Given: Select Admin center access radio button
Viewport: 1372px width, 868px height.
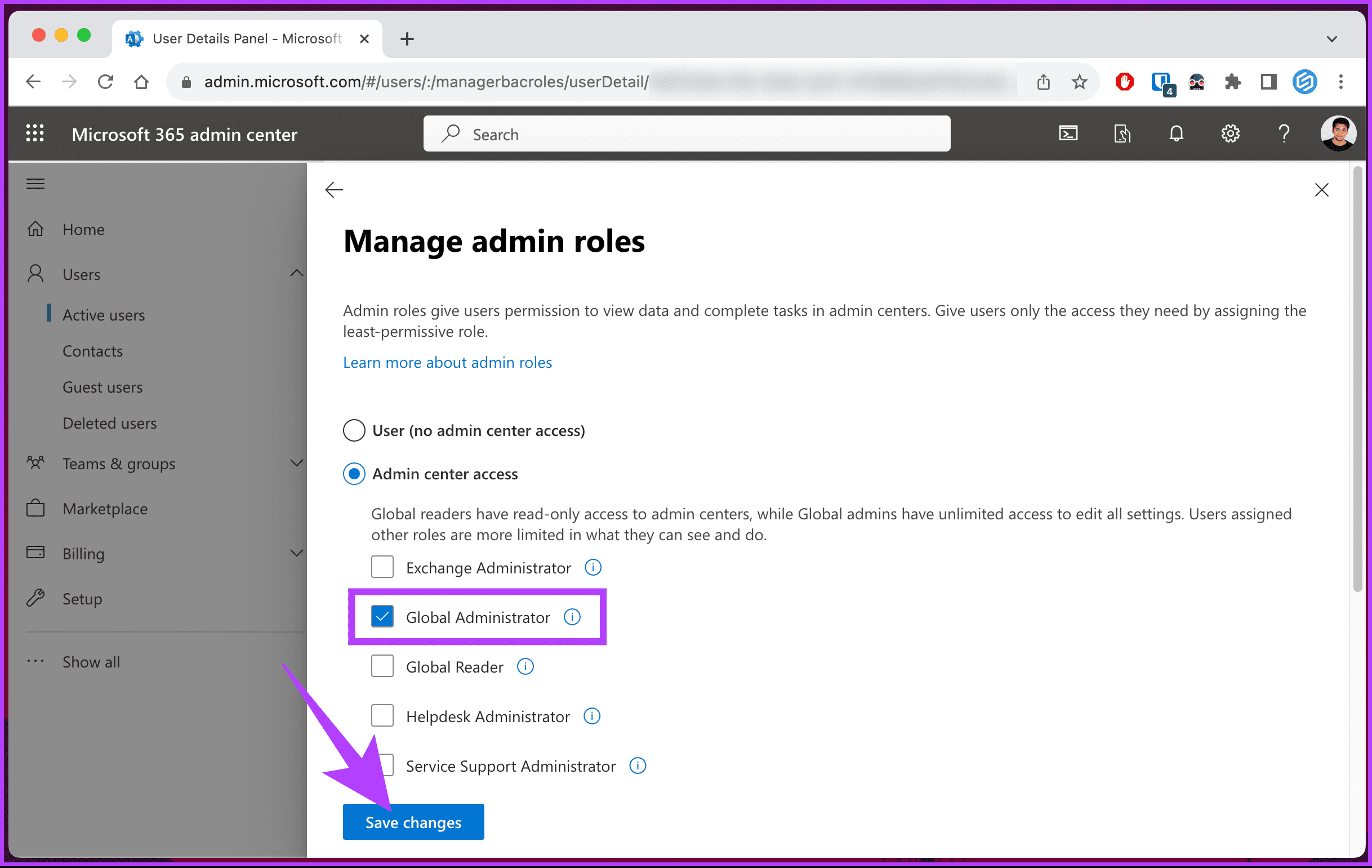Looking at the screenshot, I should click(x=355, y=473).
